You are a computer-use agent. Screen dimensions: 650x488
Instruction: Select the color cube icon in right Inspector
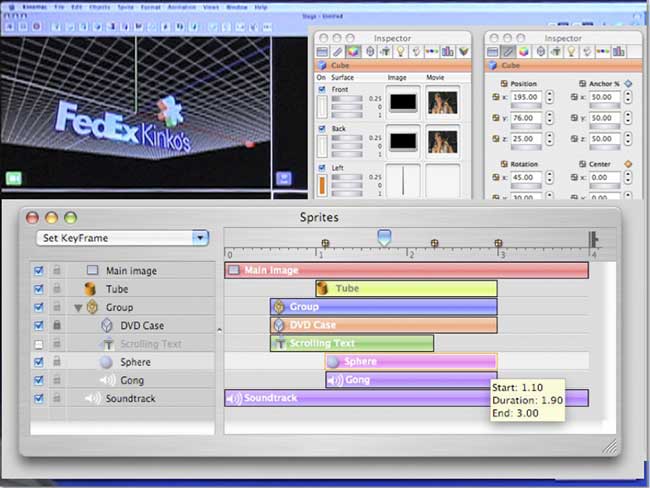point(524,51)
